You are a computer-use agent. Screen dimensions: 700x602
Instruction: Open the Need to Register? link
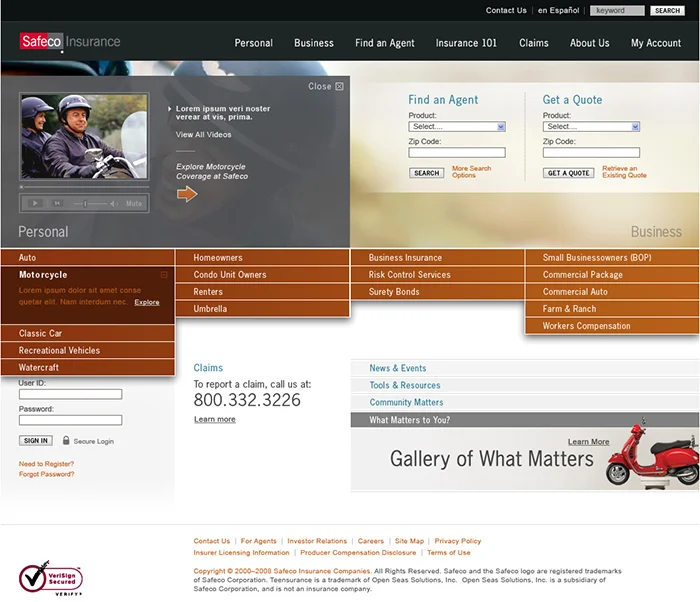pos(46,464)
